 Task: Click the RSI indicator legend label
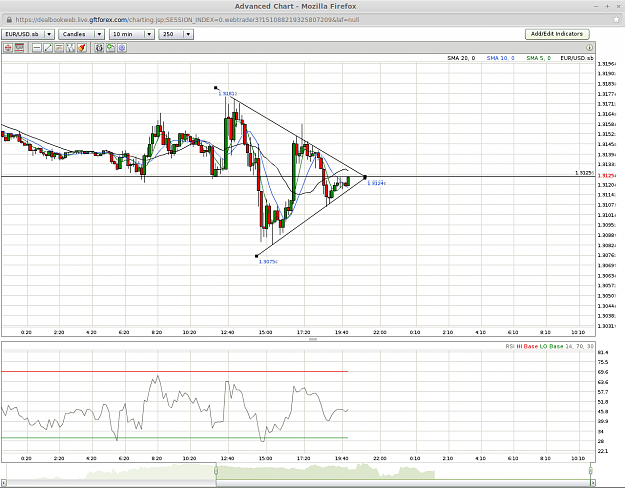[510, 346]
